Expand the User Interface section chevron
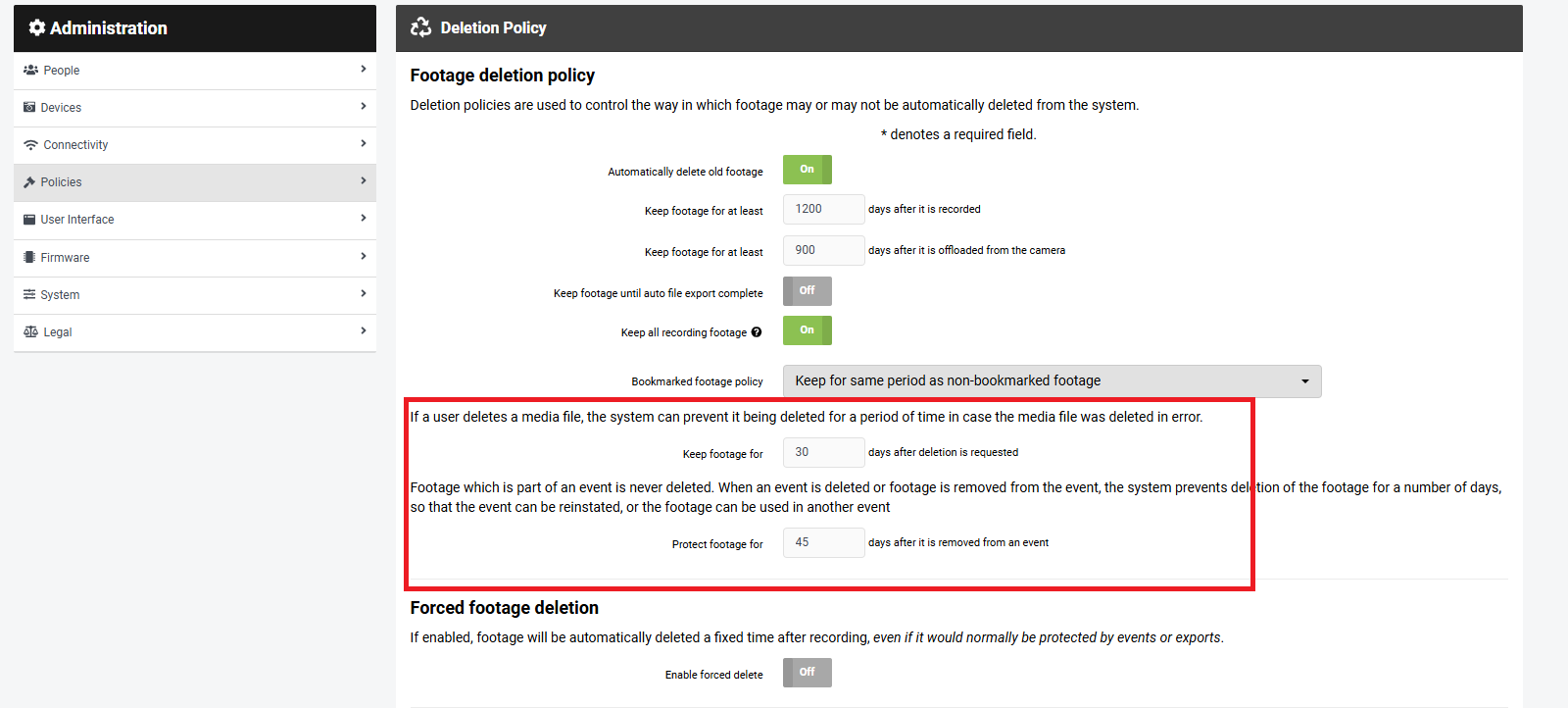Image resolution: width=1568 pixels, height=708 pixels. click(364, 218)
